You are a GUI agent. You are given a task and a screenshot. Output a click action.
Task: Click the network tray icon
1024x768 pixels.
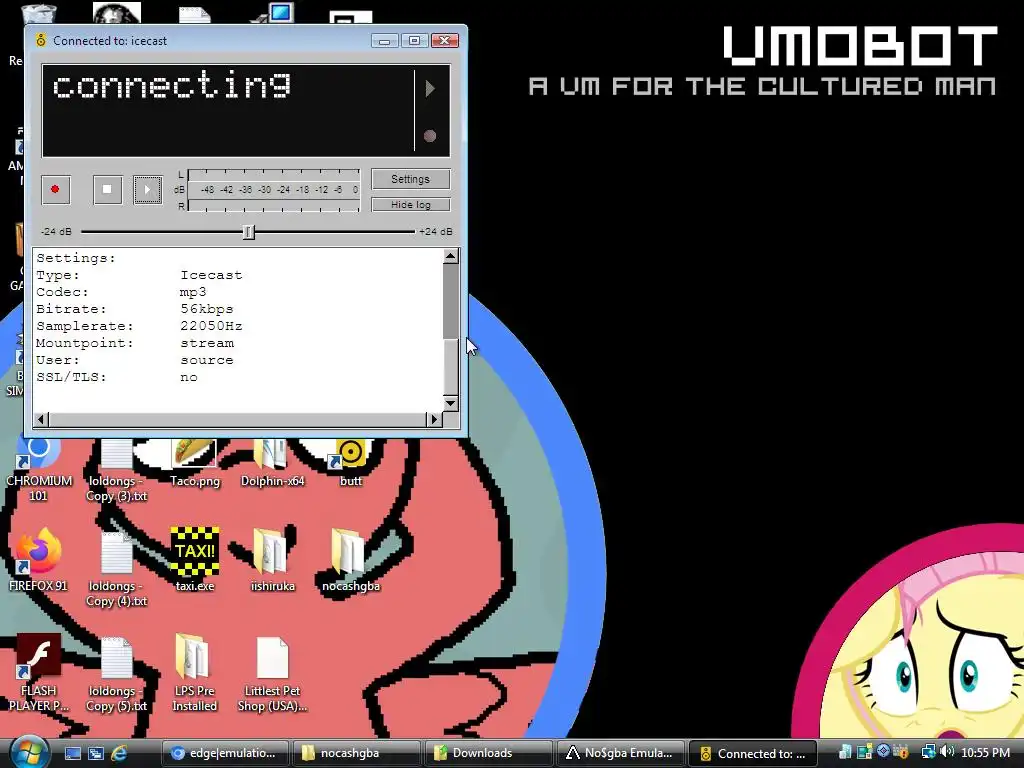click(x=928, y=752)
